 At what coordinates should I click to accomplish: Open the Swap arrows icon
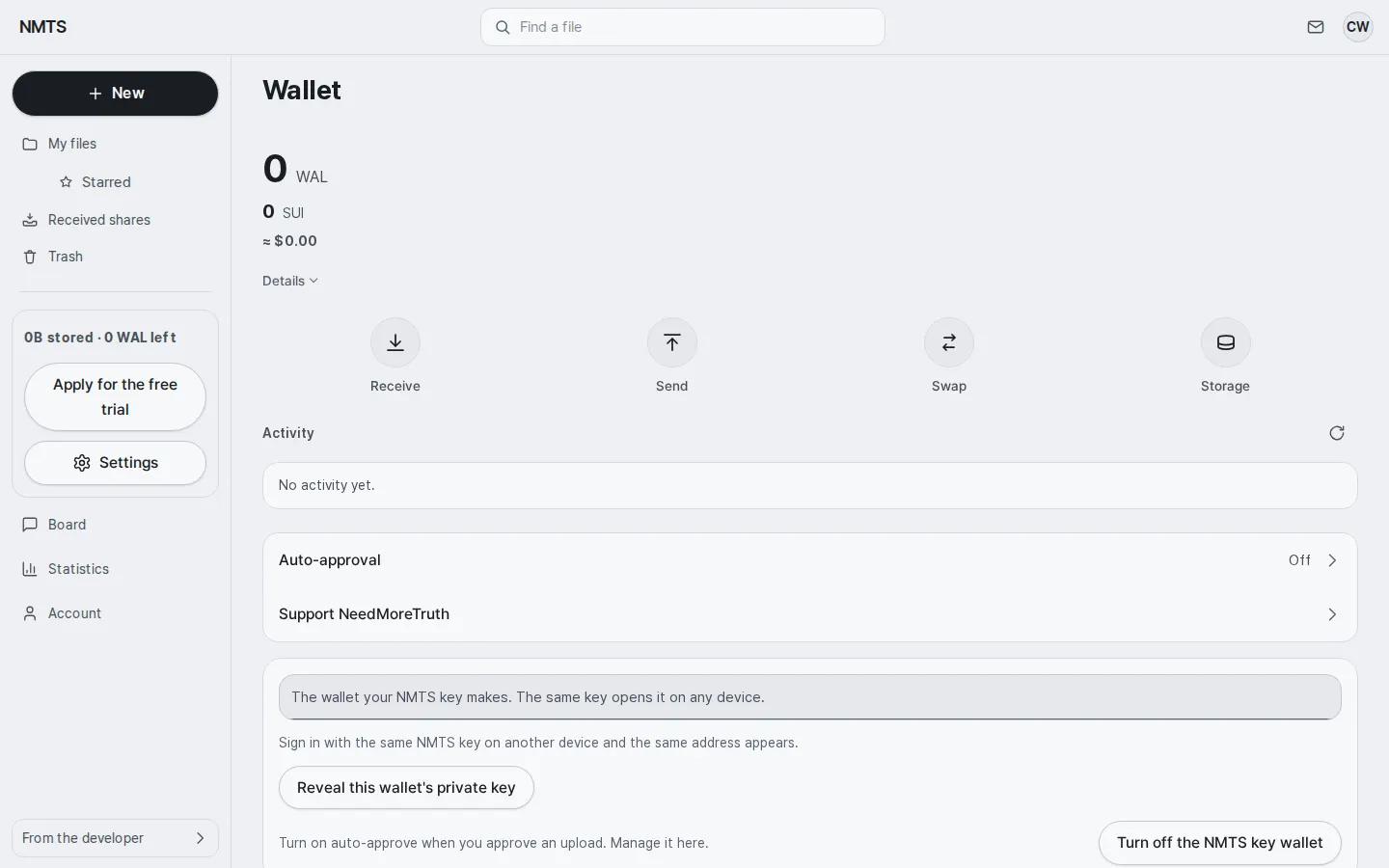click(x=949, y=342)
